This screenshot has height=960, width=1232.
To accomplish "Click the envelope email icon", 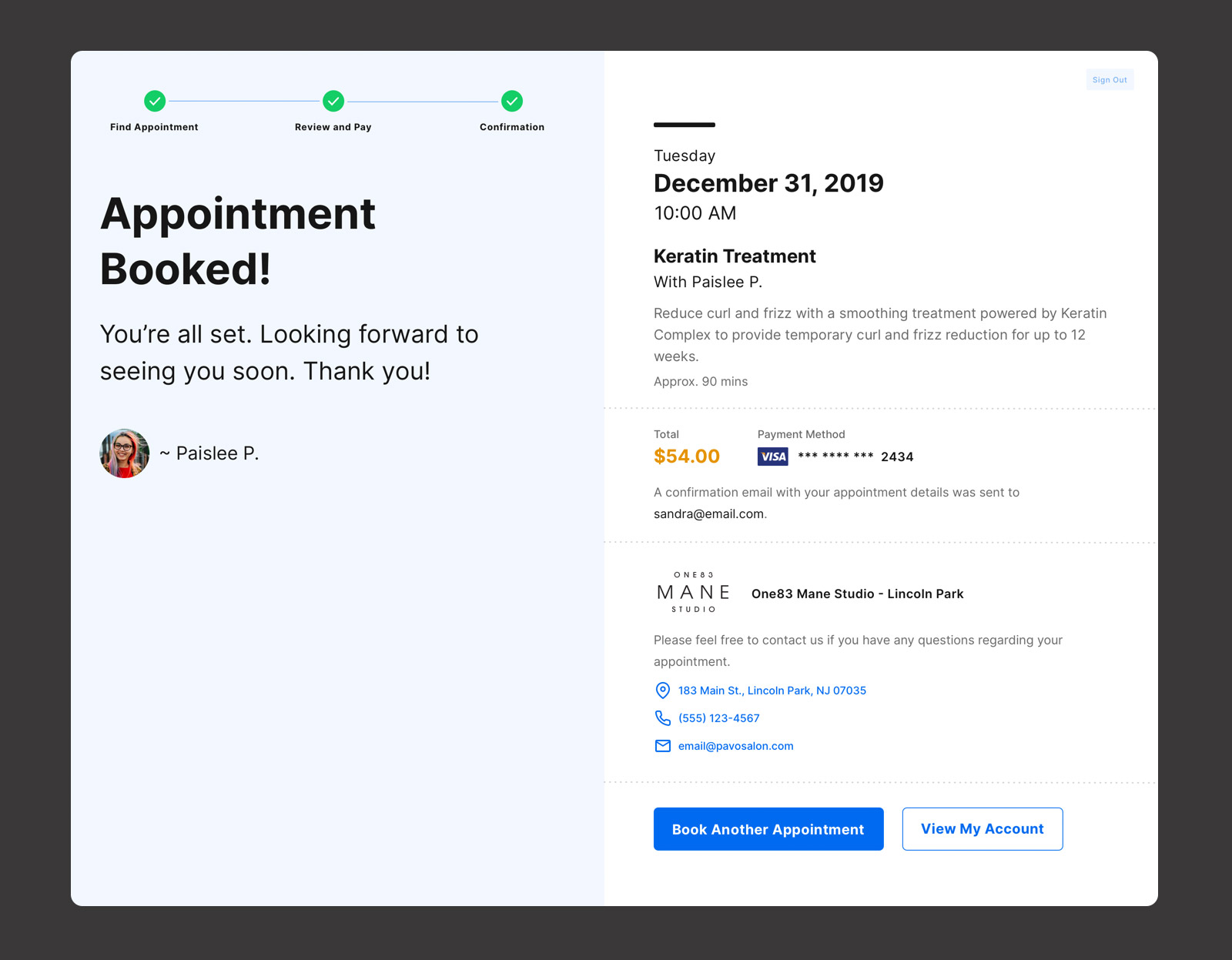I will (662, 746).
